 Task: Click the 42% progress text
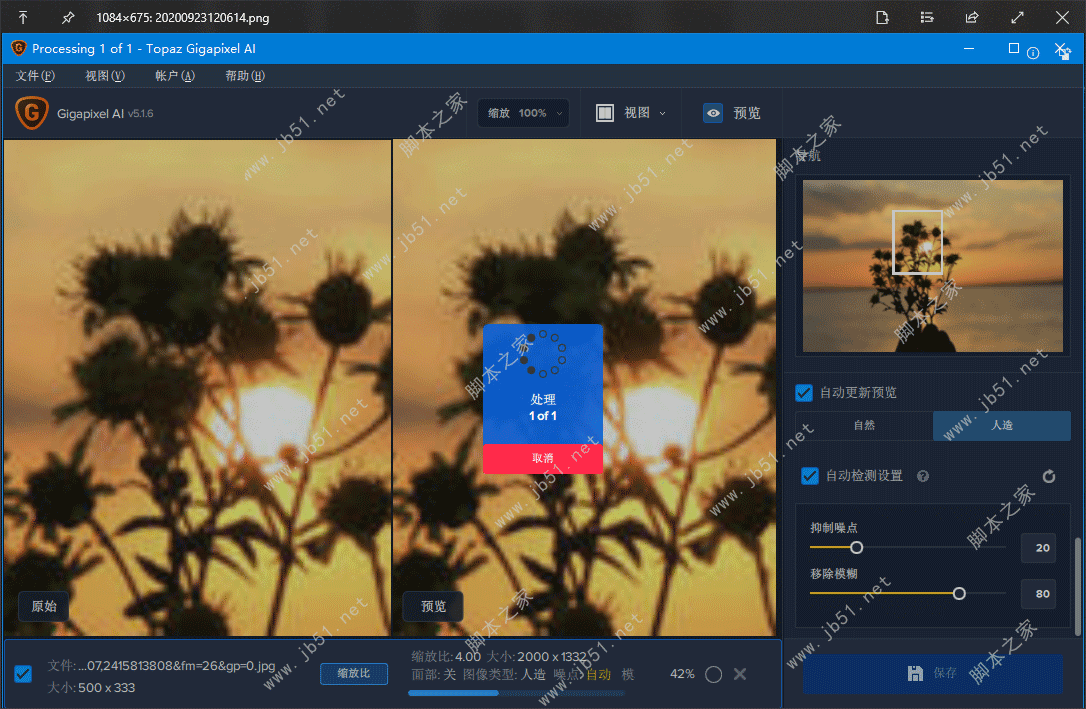(682, 674)
